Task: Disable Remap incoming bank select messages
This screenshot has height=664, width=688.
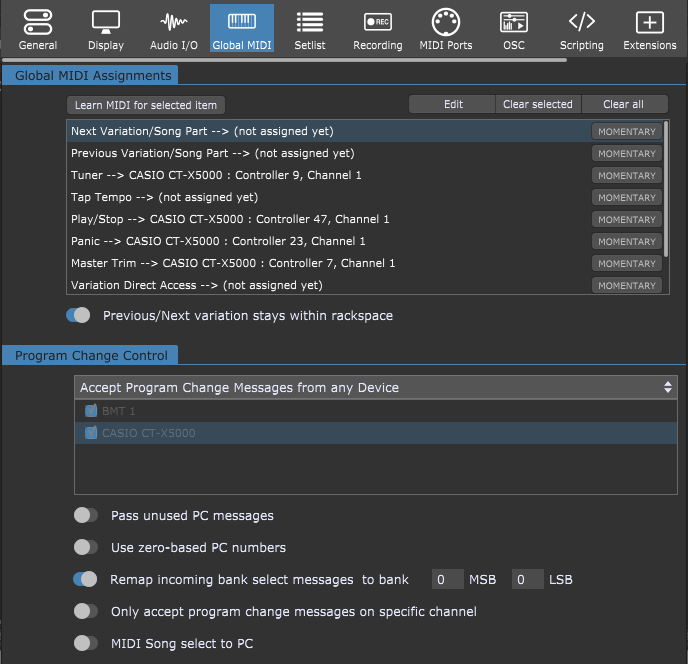Action: [x=86, y=579]
